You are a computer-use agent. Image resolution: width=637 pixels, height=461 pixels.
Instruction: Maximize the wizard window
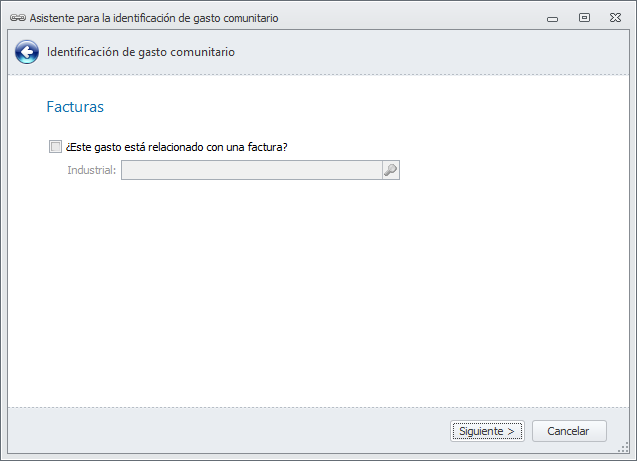[584, 17]
